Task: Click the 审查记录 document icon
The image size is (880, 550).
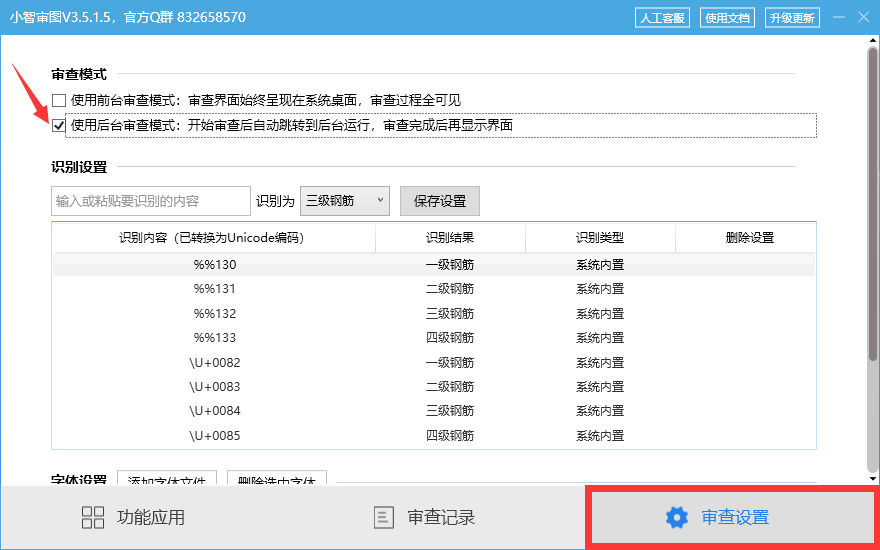Action: click(x=383, y=517)
